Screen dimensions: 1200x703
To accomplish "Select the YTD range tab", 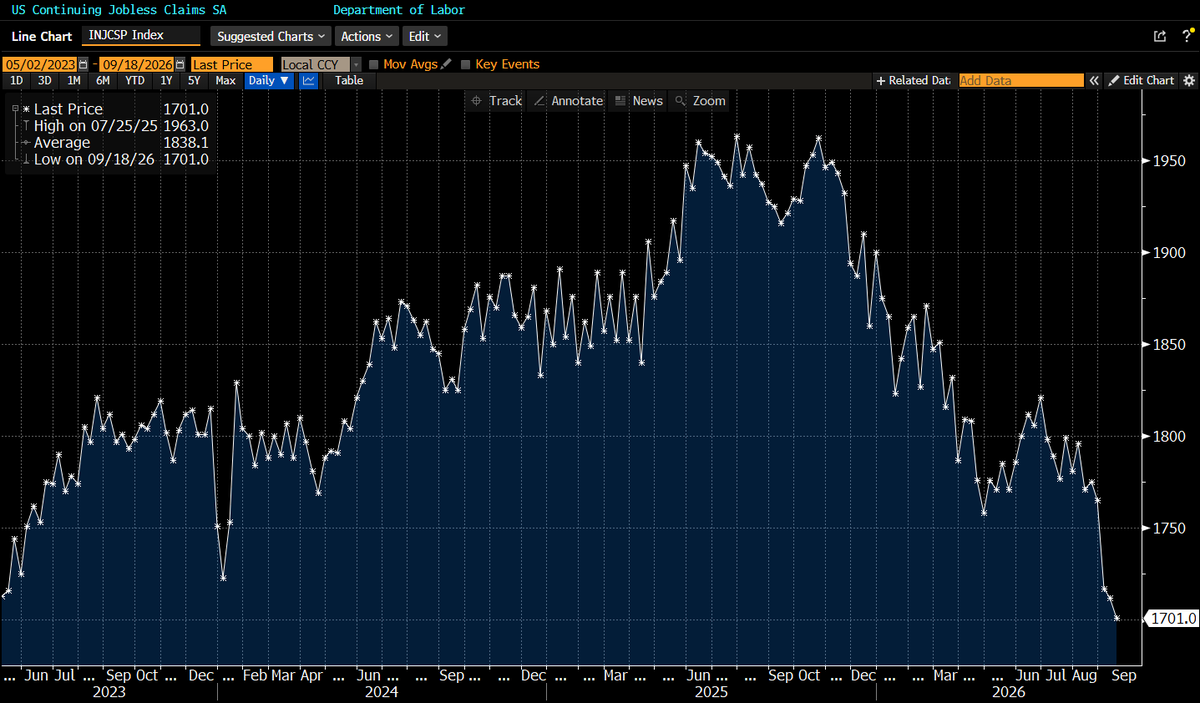I will coord(135,80).
